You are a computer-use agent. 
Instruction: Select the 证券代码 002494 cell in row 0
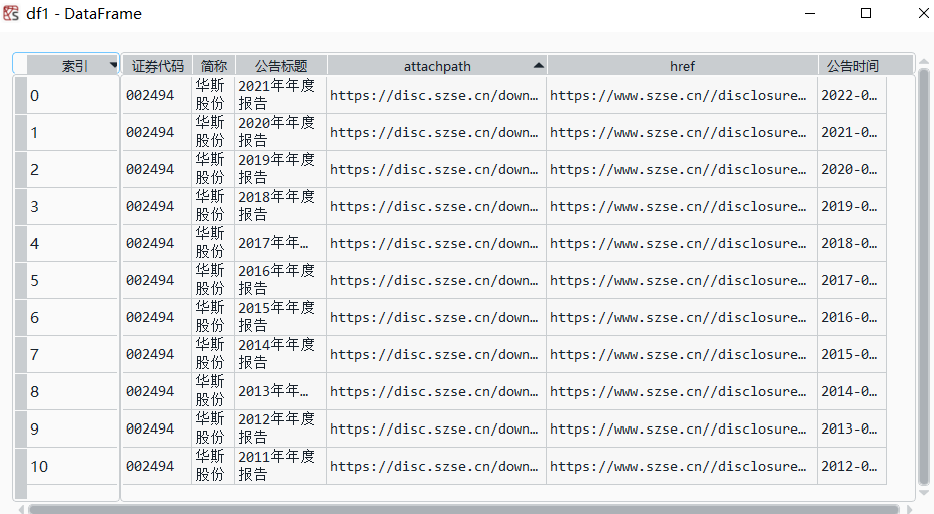tap(157, 95)
